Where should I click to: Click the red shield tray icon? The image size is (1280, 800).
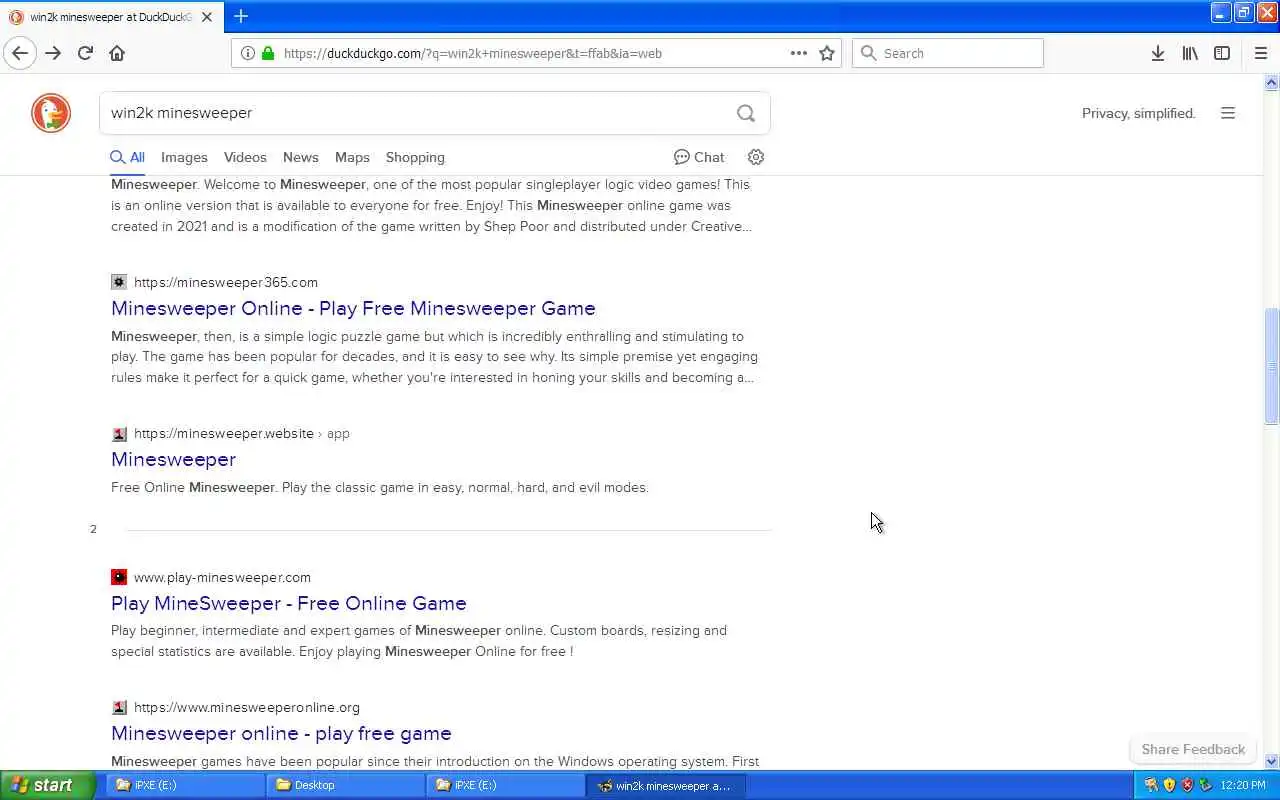(1187, 785)
